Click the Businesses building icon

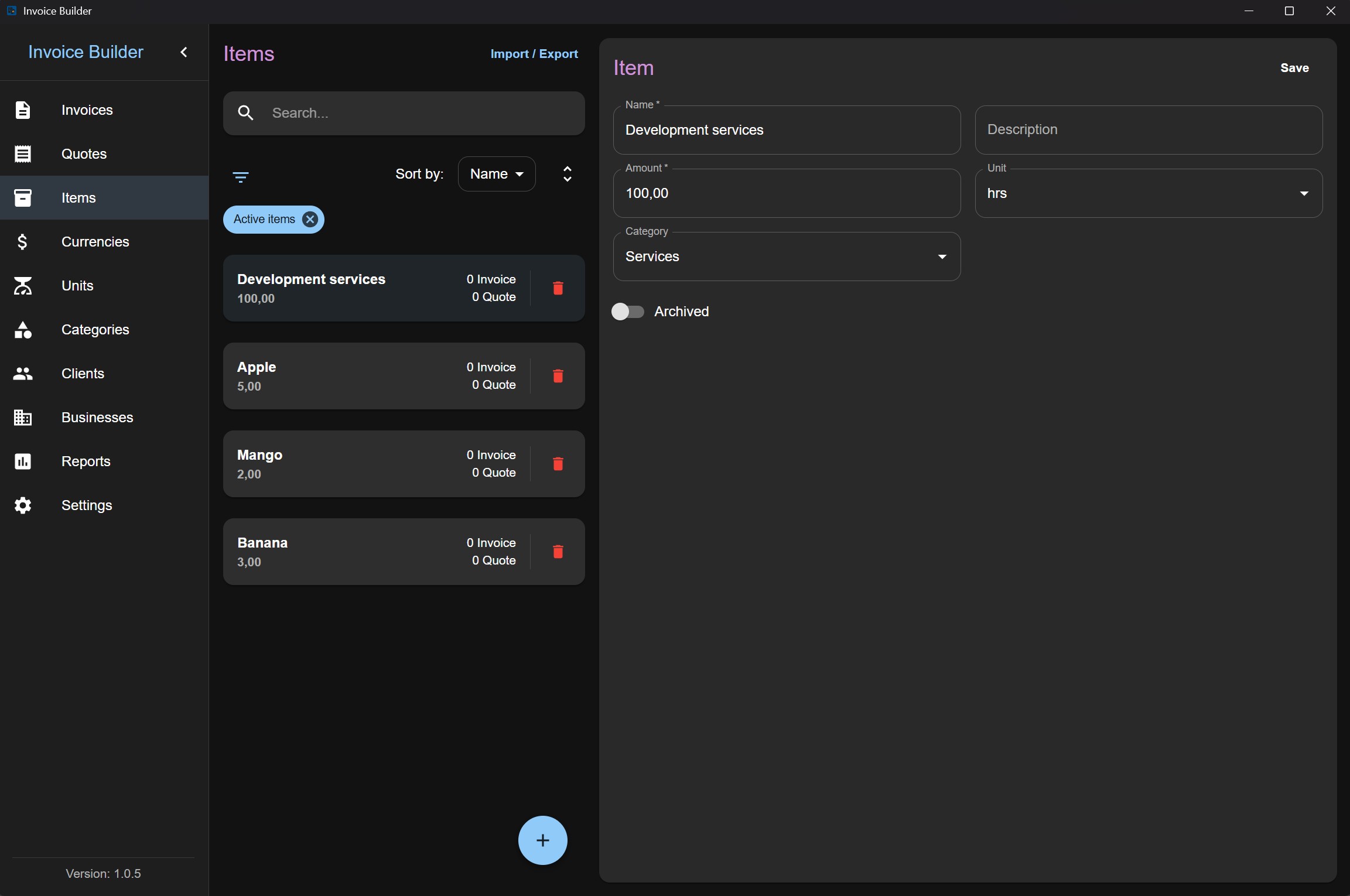[23, 418]
